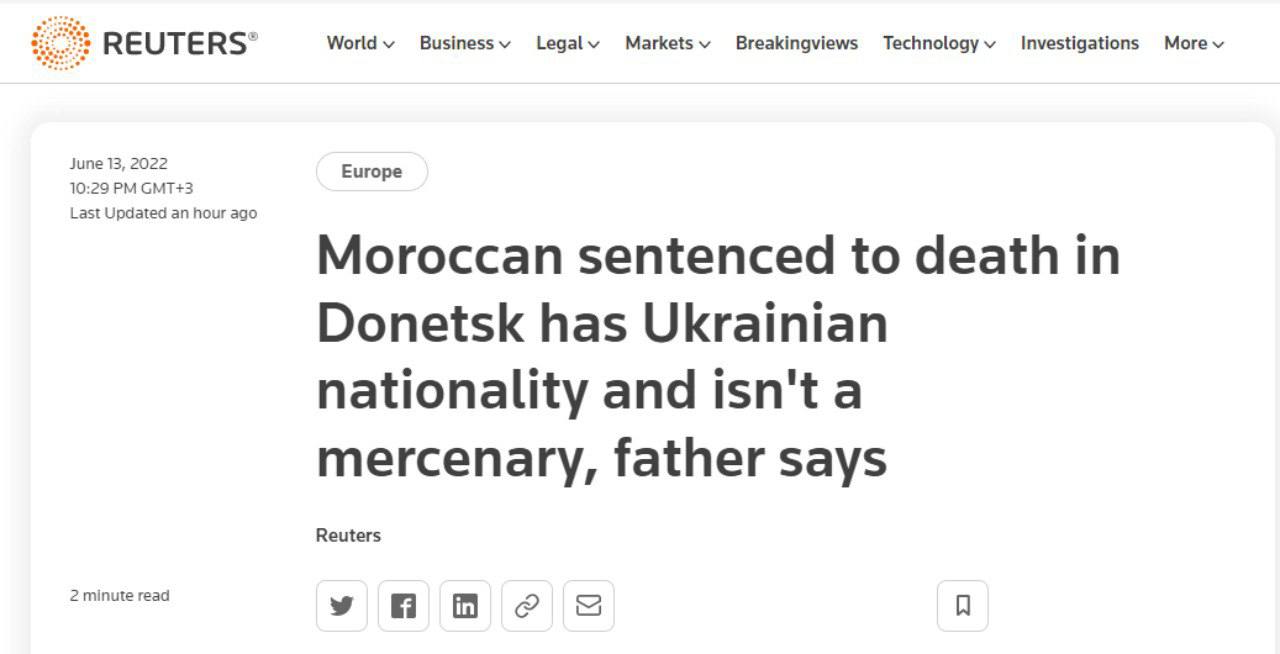Image resolution: width=1280 pixels, height=654 pixels.
Task: Click the Last Updated timestamp
Action: pos(163,213)
